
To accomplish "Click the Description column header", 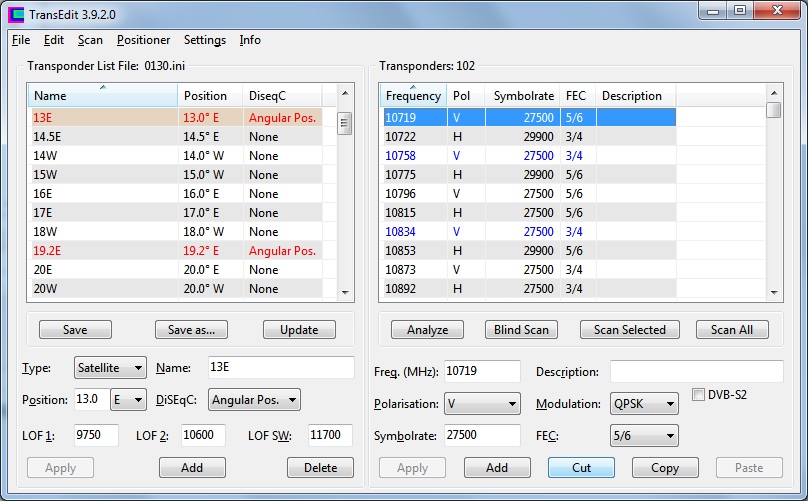I will [636, 96].
